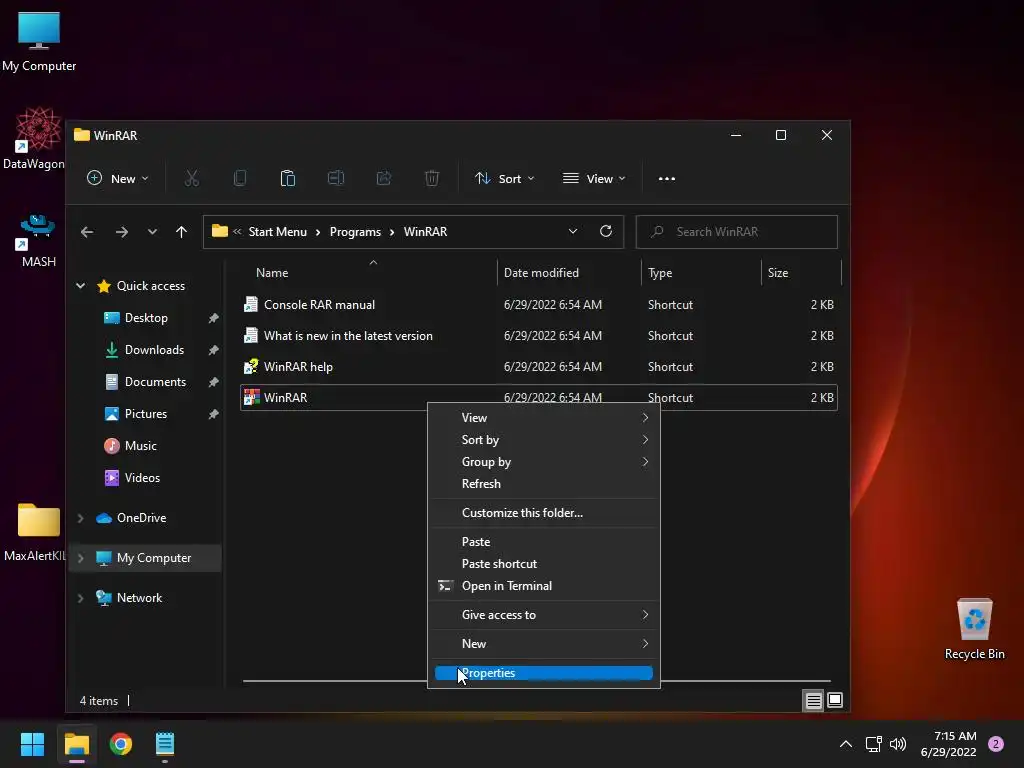The image size is (1024, 768).
Task: Select the Recycle Bin desktop icon
Action: [974, 629]
